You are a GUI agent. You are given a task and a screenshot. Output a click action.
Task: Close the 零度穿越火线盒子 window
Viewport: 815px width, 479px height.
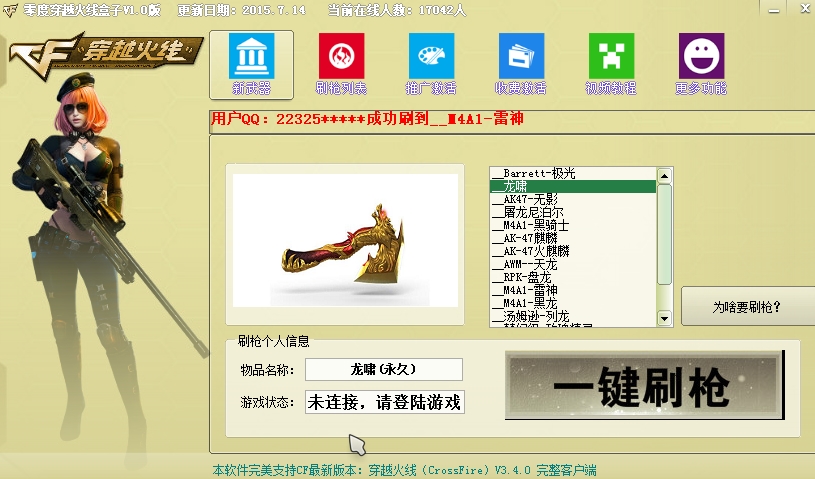coord(805,8)
